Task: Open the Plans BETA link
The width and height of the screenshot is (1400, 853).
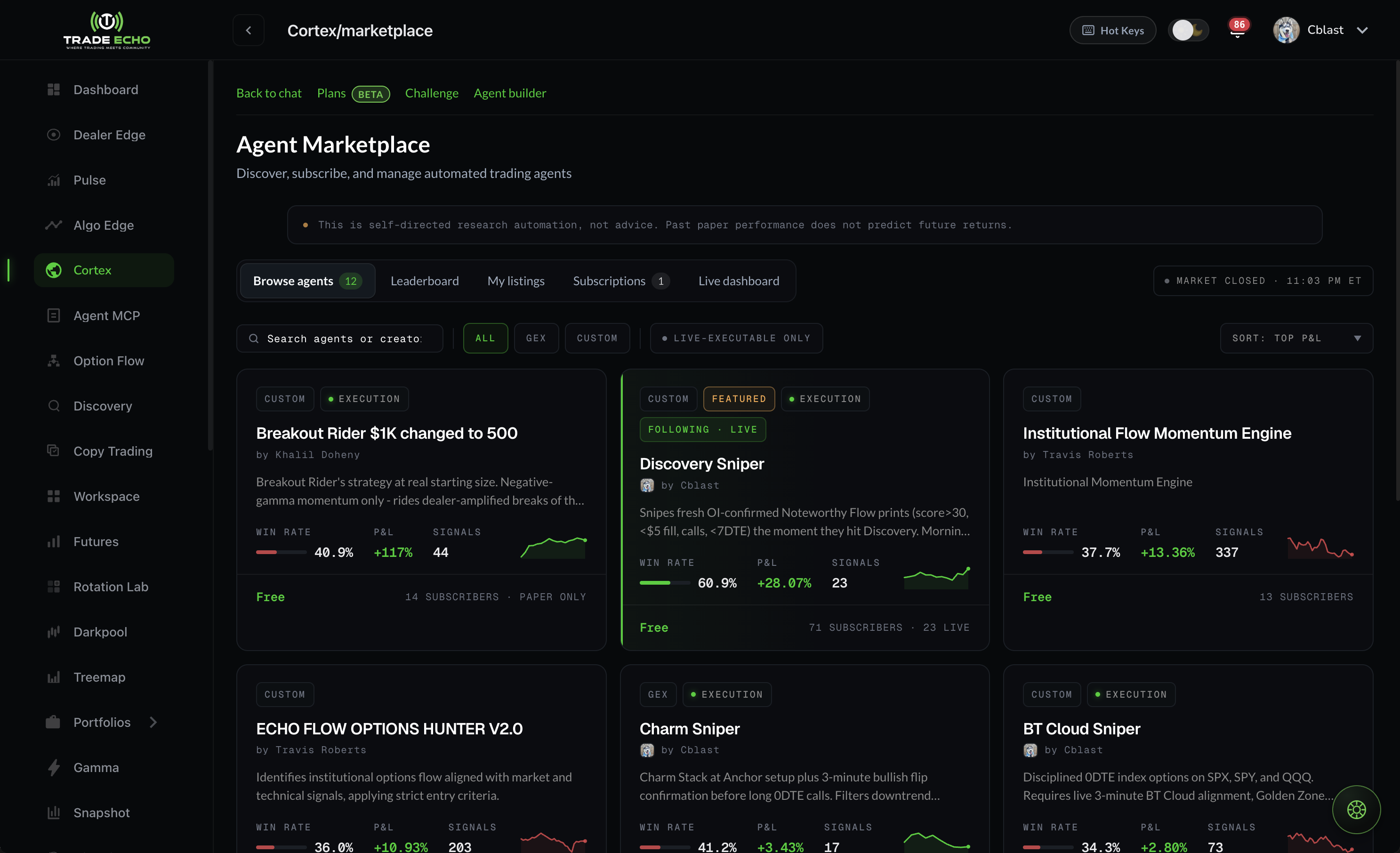Action: pos(354,93)
